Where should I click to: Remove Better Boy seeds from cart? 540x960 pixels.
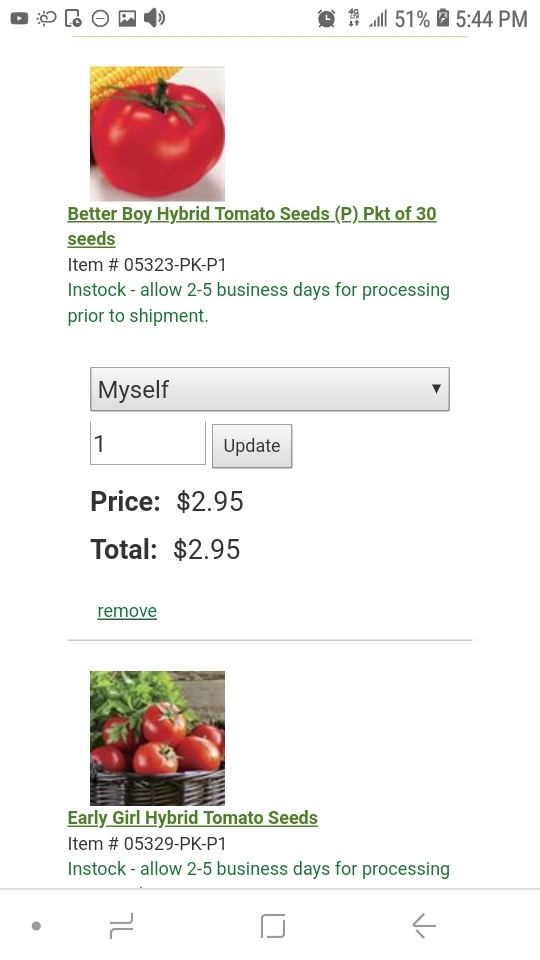(x=127, y=611)
